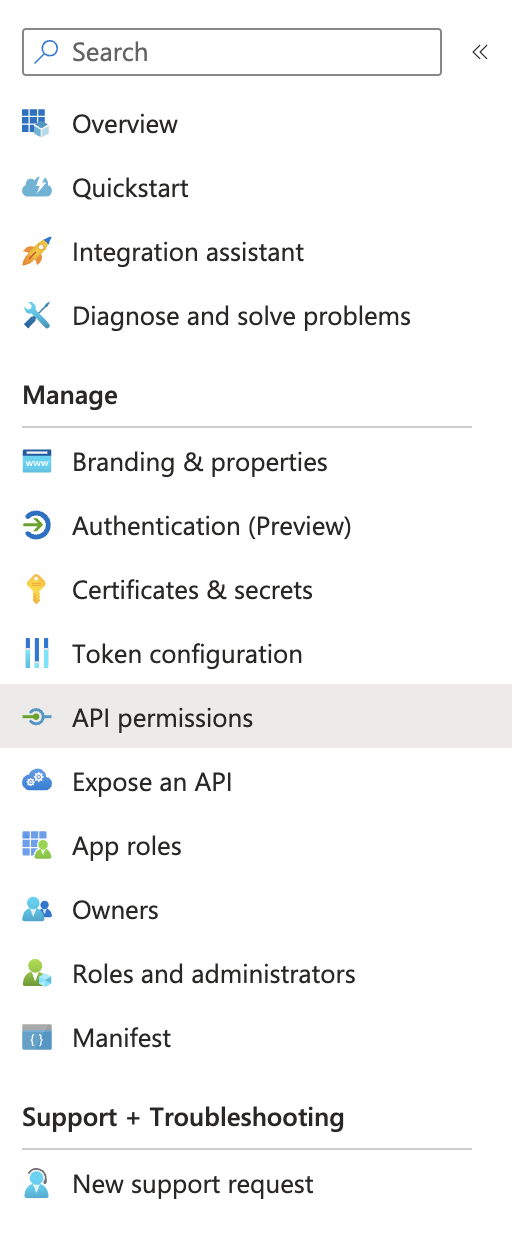The image size is (526, 1242).
Task: Click the Owners people icon
Action: click(x=36, y=910)
